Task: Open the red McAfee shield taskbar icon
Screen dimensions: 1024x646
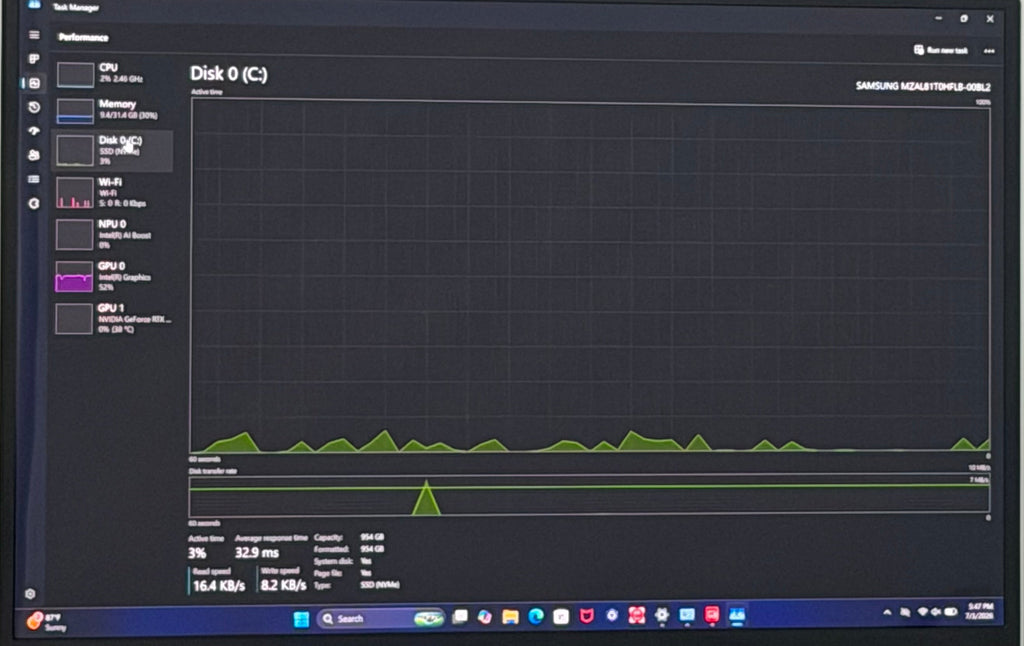Action: tap(586, 615)
